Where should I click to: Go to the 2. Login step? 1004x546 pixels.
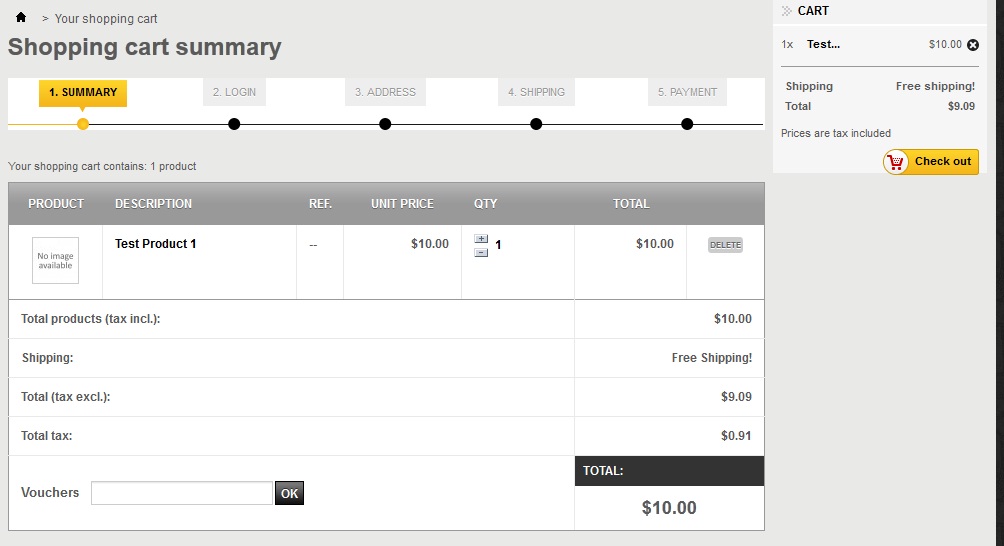(x=234, y=92)
